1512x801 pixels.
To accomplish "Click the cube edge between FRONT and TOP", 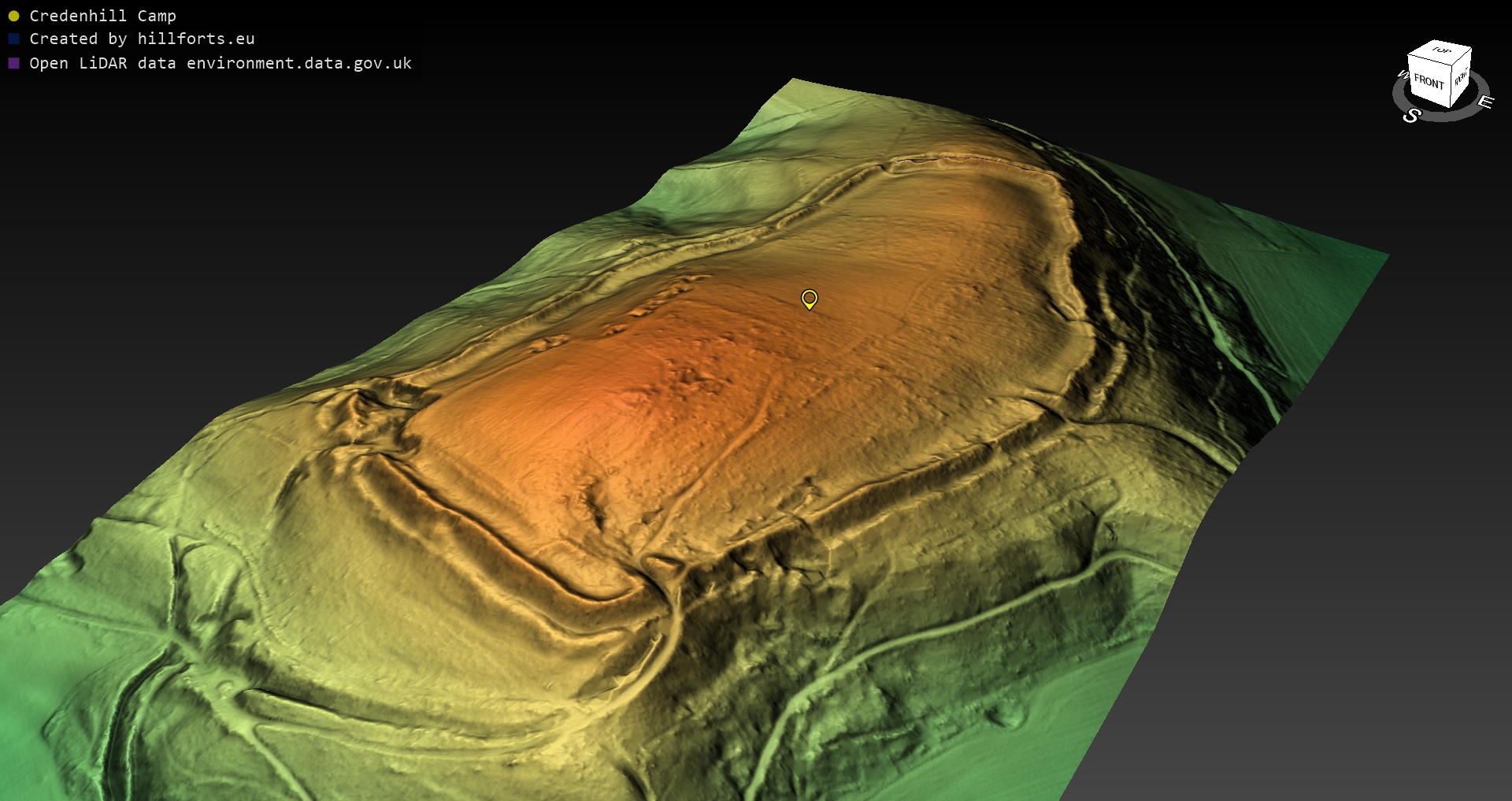I will pyautogui.click(x=1430, y=61).
